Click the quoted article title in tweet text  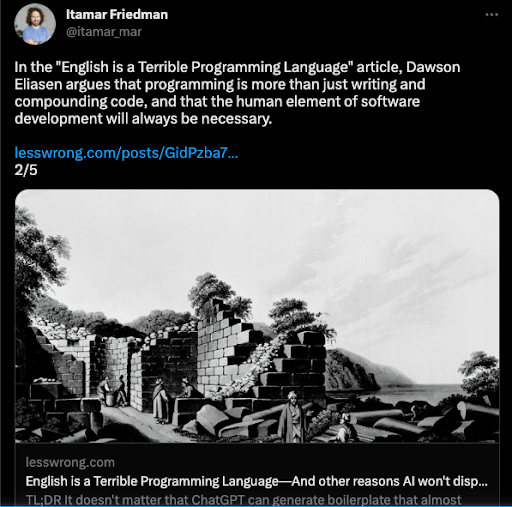pyautogui.click(x=204, y=67)
